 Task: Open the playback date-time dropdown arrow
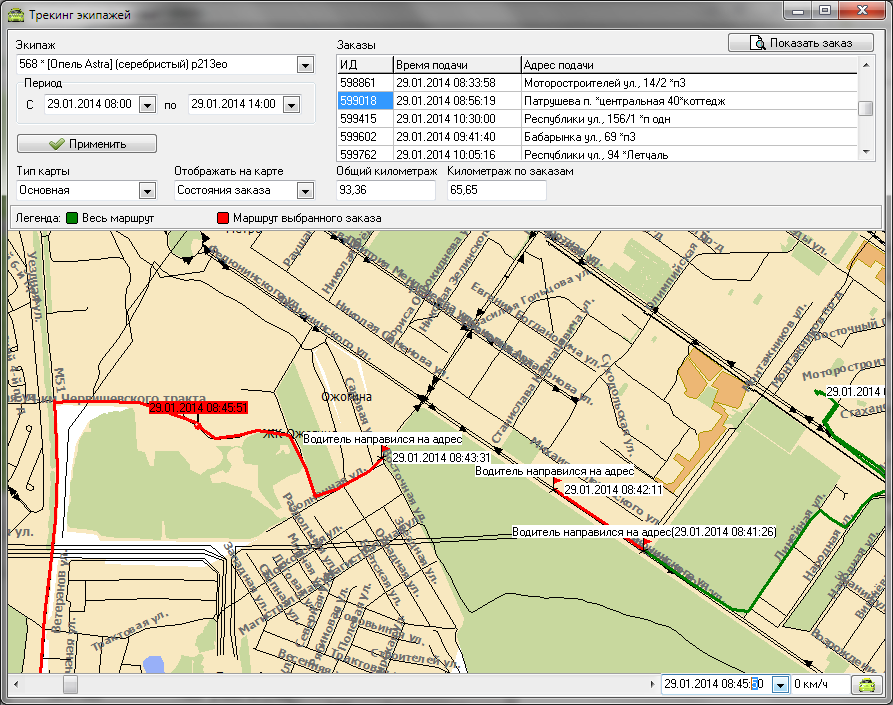778,685
